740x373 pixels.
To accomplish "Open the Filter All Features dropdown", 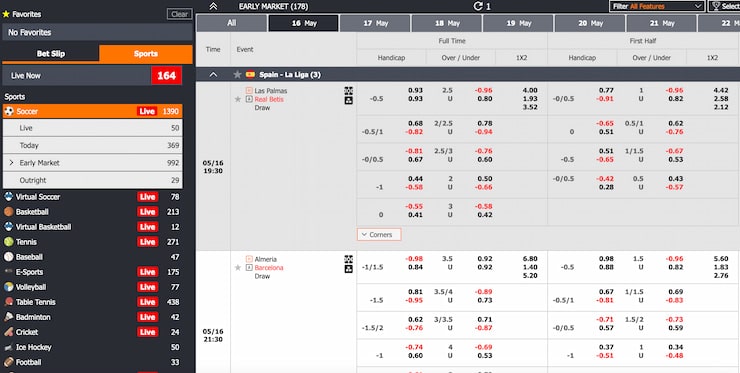I will [x=657, y=6].
